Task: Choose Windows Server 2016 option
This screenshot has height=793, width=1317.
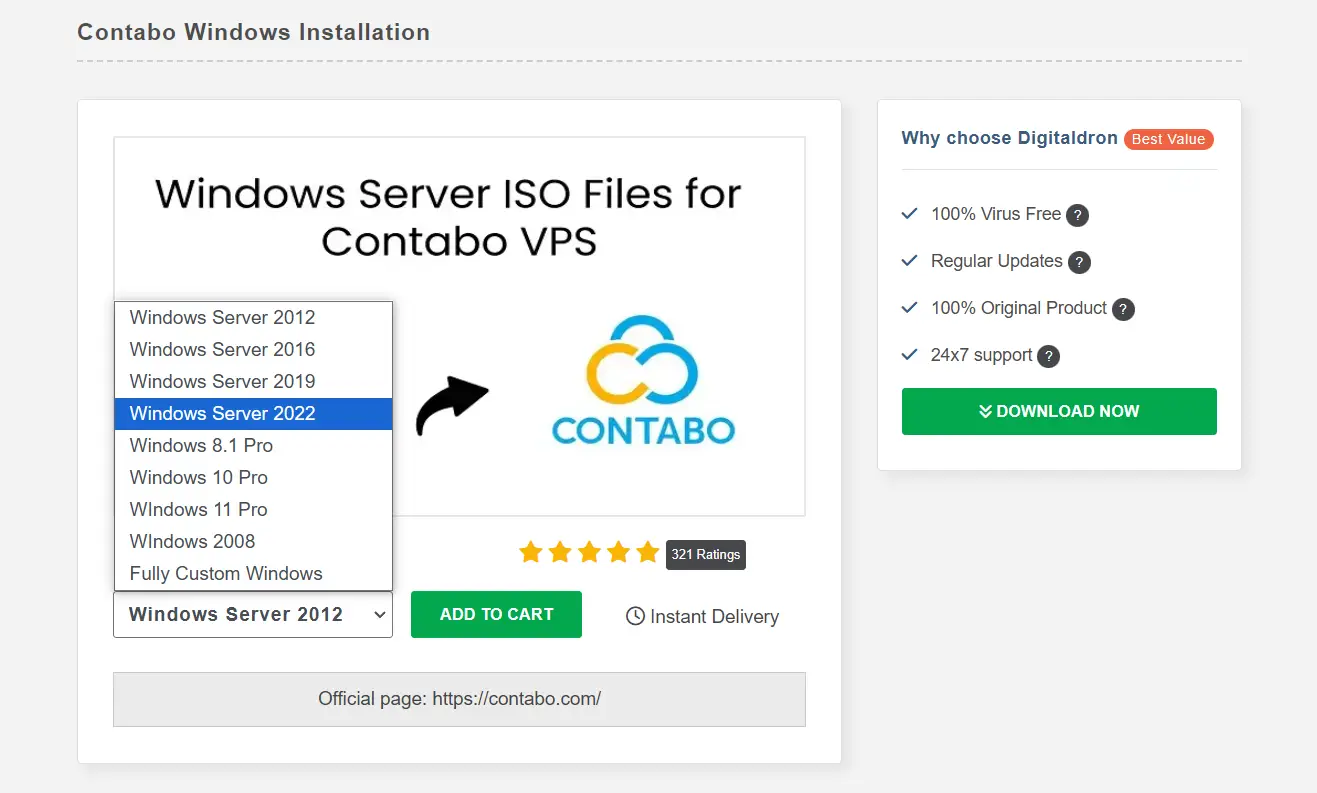Action: [x=253, y=350]
